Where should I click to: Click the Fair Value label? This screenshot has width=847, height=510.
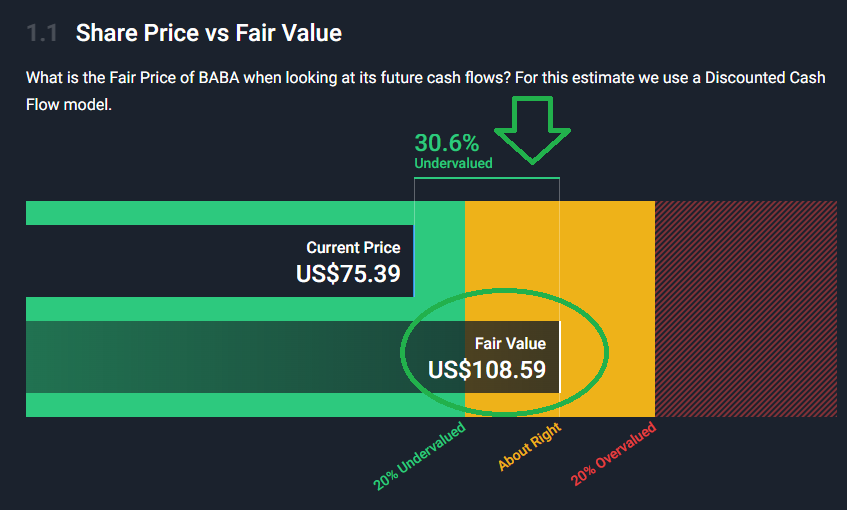tap(510, 344)
